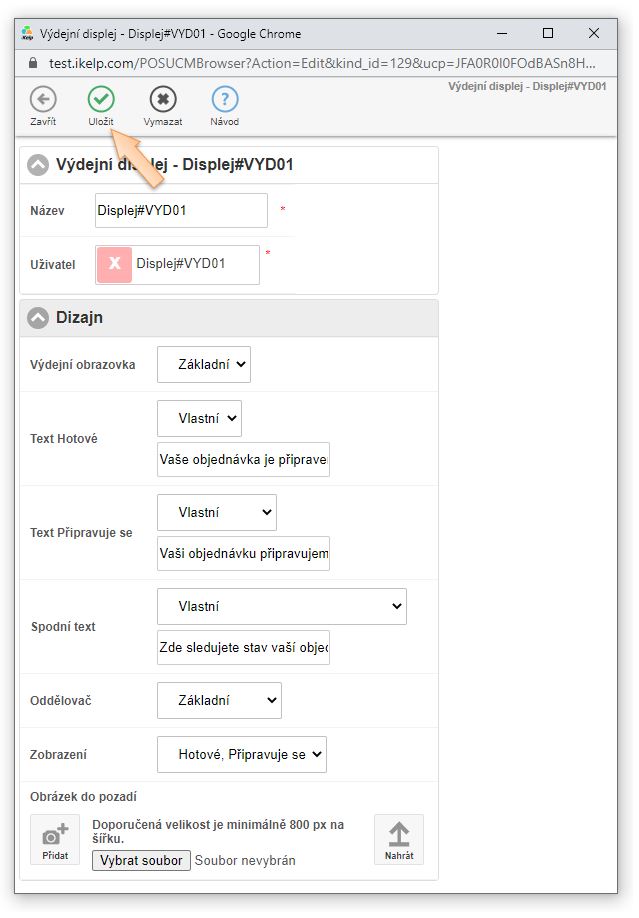Click the Název text field
Viewport: 639px width, 918px height.
(x=181, y=211)
